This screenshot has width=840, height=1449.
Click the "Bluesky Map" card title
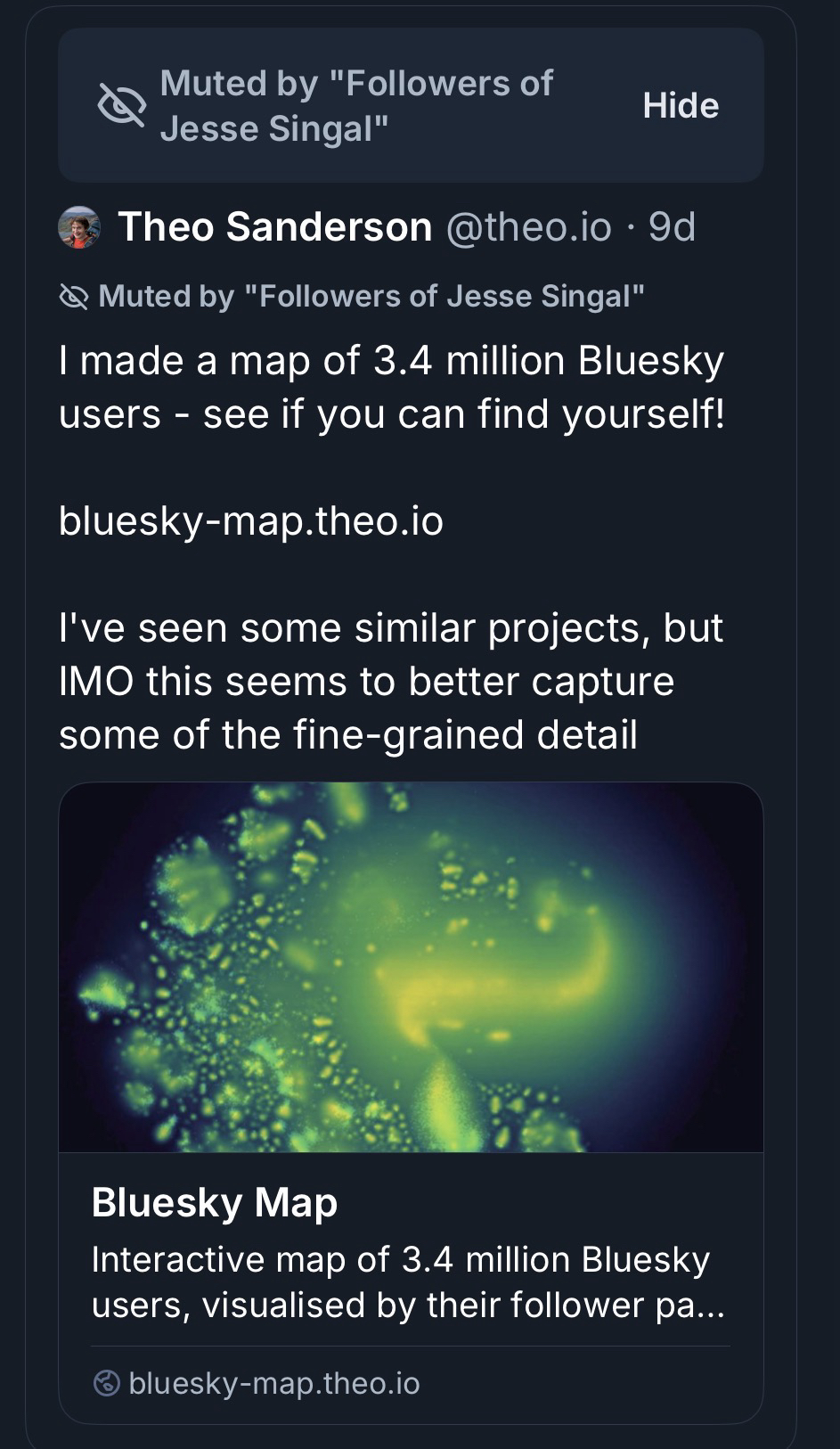pyautogui.click(x=214, y=1202)
